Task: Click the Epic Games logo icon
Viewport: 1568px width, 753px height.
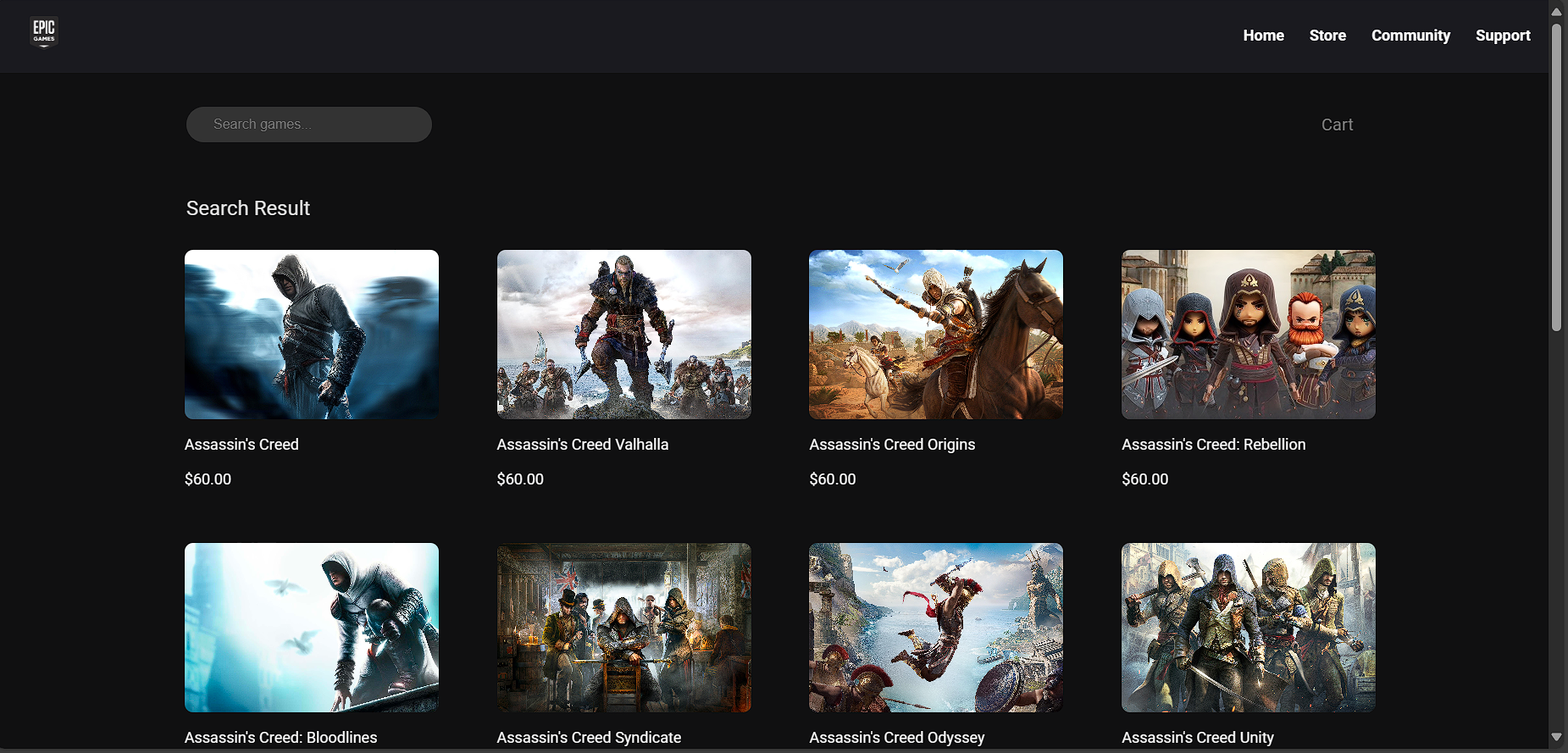Action: click(44, 32)
